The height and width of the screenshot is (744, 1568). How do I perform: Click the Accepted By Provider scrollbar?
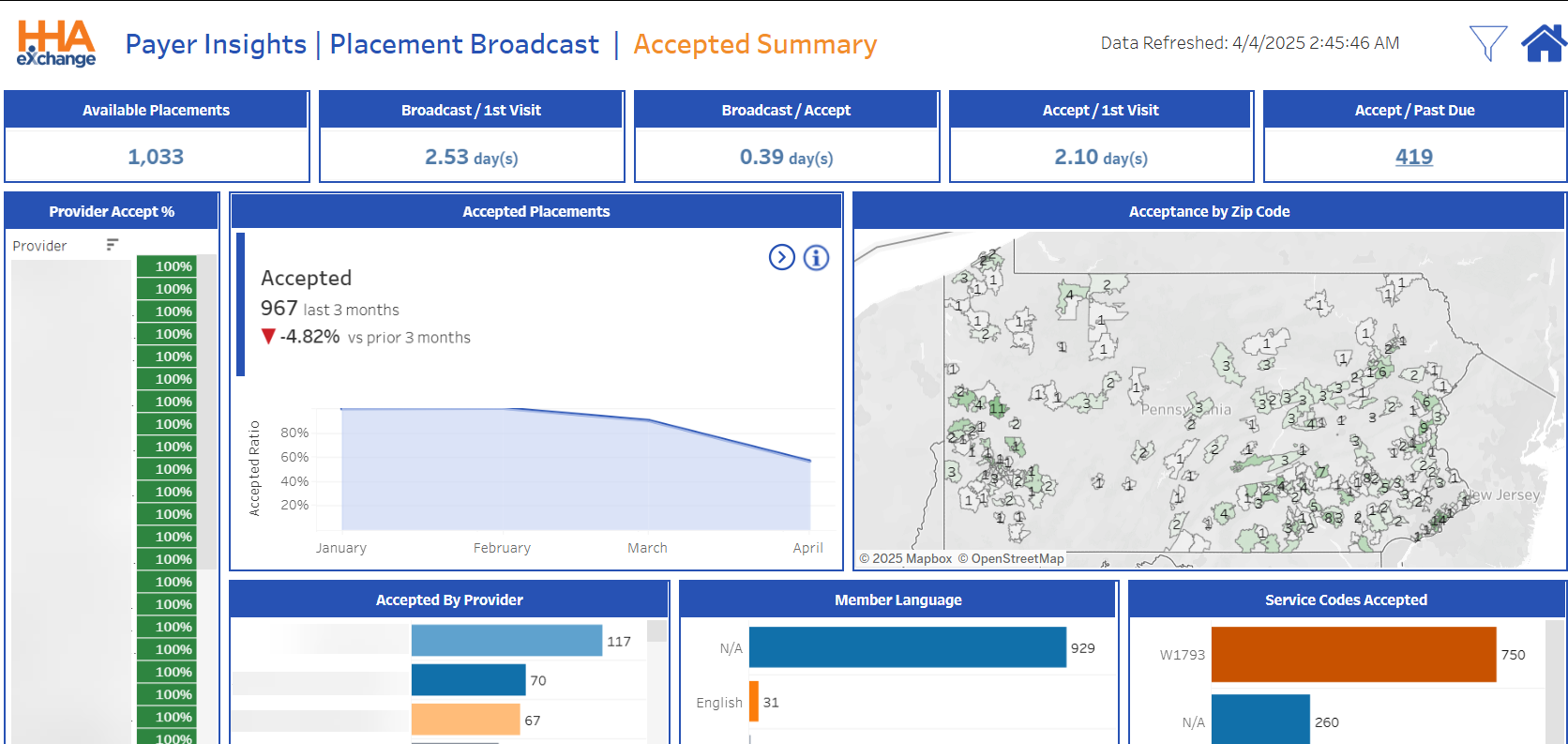click(656, 631)
